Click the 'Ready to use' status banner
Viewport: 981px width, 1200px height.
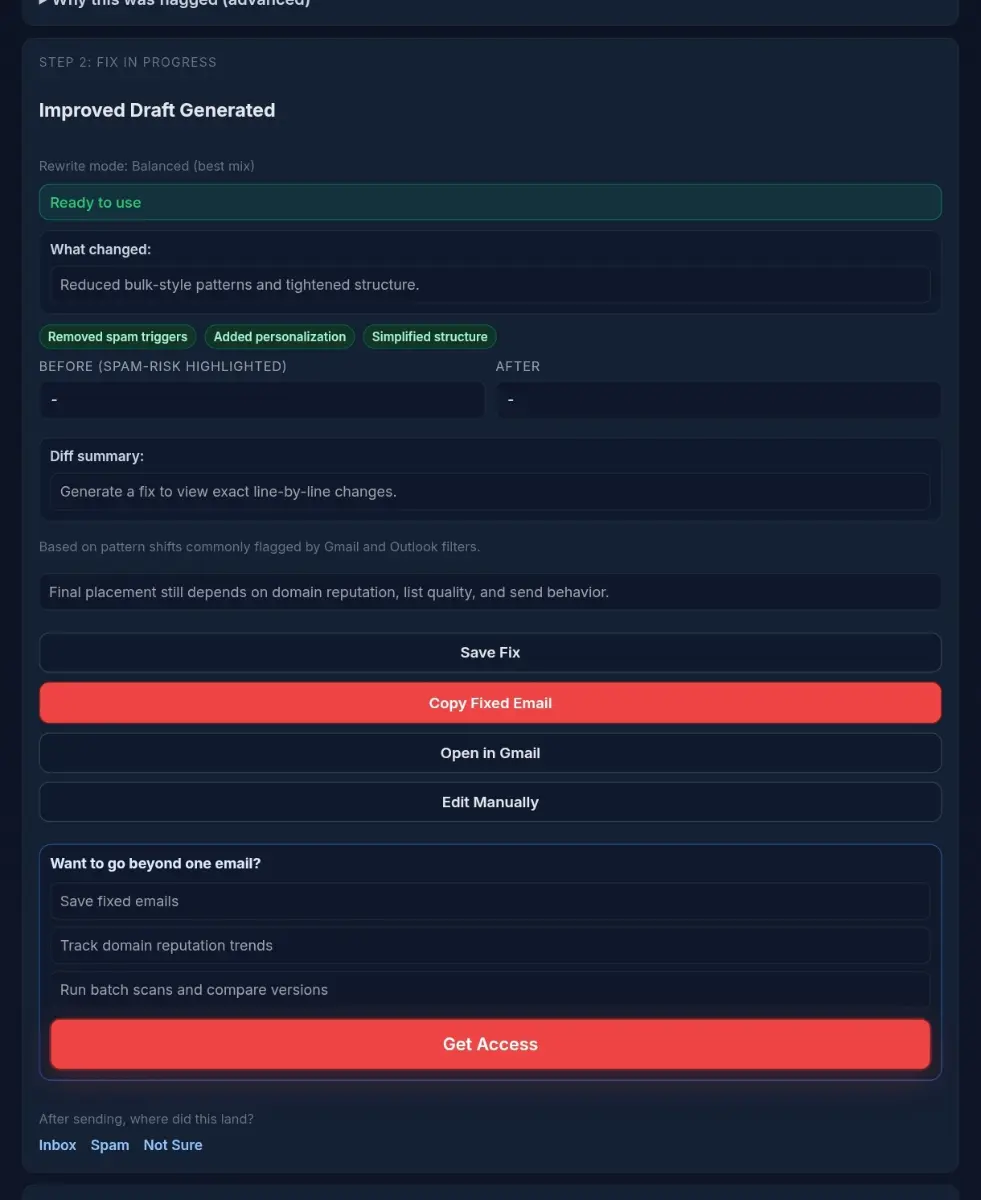[490, 202]
